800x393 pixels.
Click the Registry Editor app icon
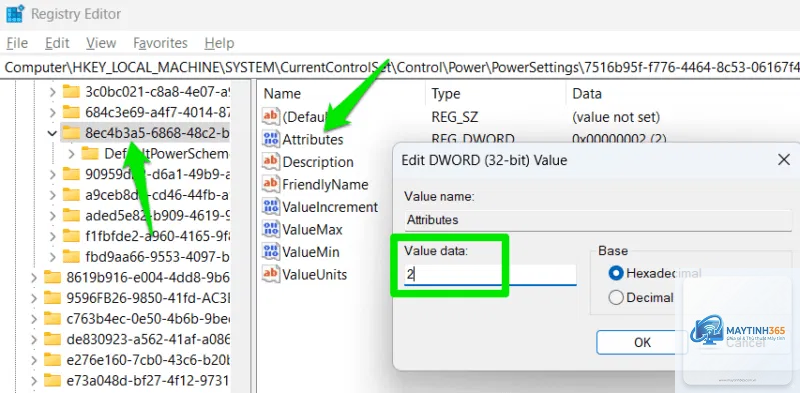tap(14, 14)
